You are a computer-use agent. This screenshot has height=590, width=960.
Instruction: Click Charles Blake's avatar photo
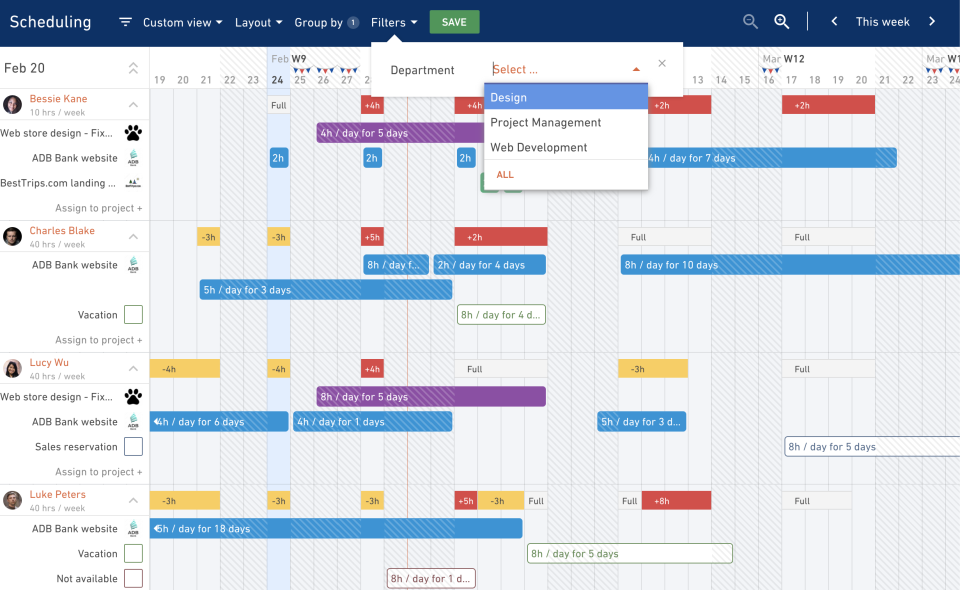tap(12, 236)
